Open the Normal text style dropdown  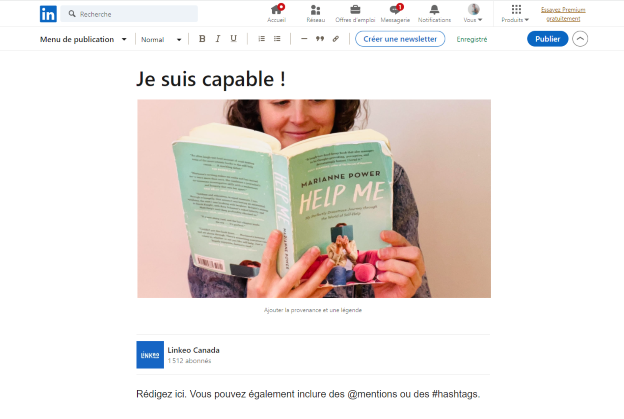161,39
